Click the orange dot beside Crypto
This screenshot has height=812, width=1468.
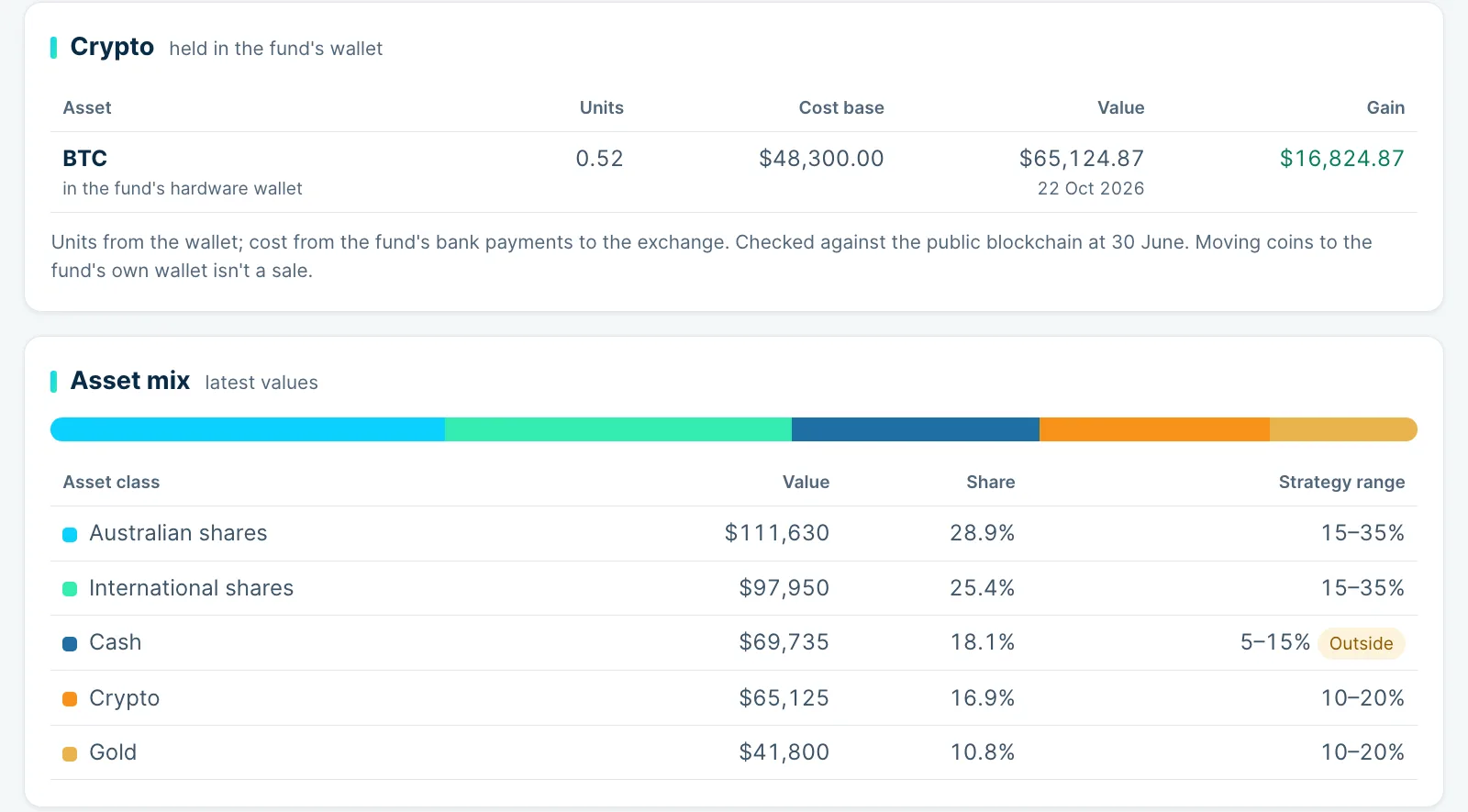[x=70, y=699]
